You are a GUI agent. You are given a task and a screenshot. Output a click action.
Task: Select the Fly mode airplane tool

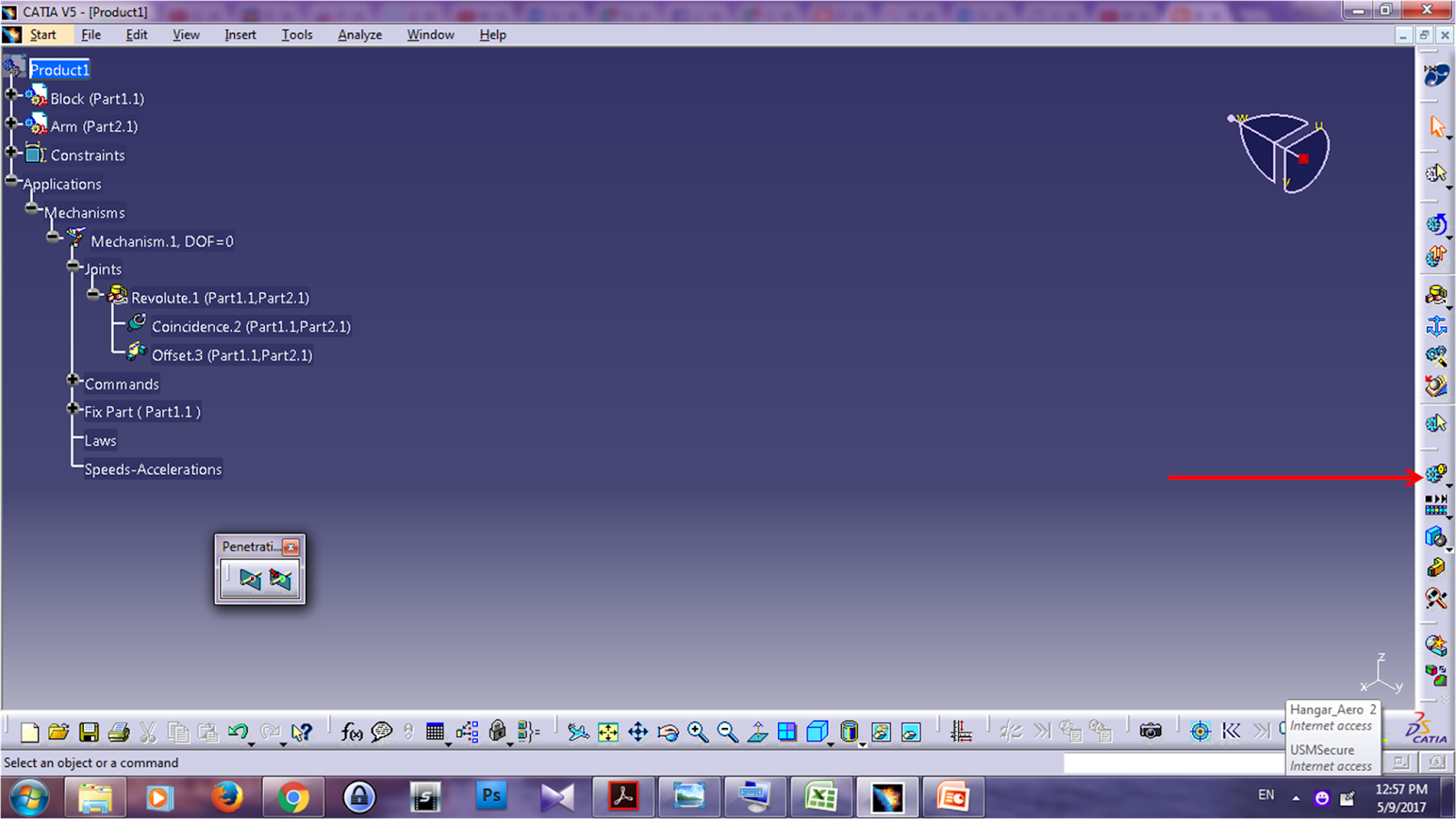click(577, 731)
